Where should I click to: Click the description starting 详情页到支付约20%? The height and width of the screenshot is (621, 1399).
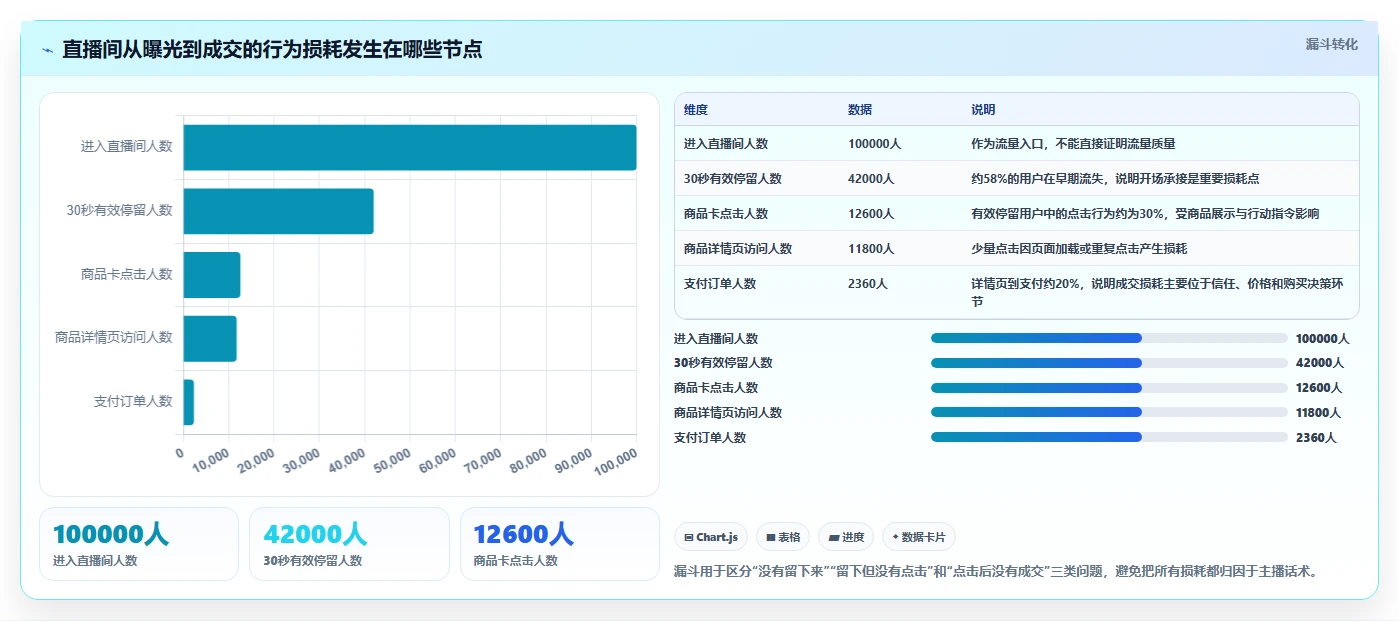click(x=1155, y=292)
